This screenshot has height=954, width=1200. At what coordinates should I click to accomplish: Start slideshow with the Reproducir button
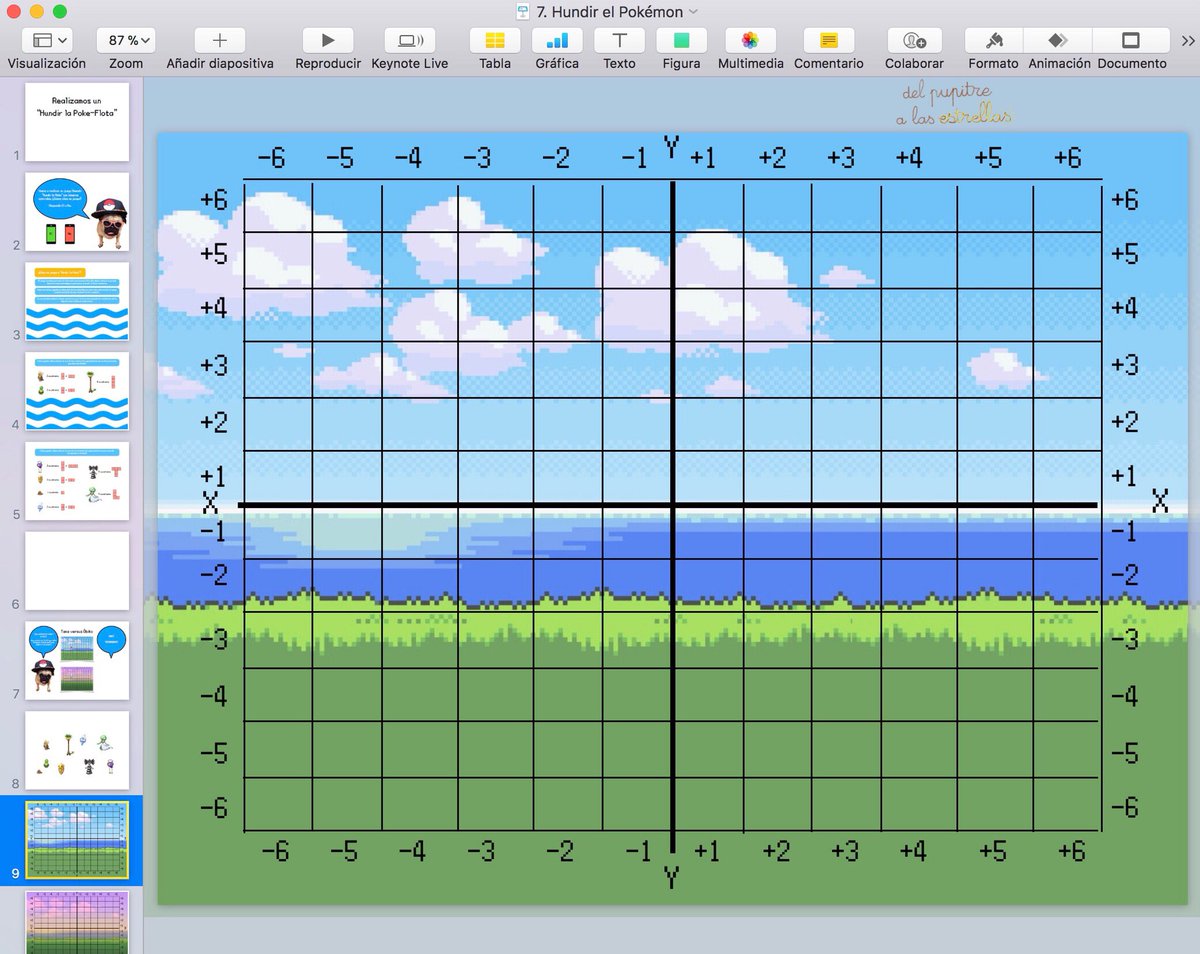pos(328,40)
